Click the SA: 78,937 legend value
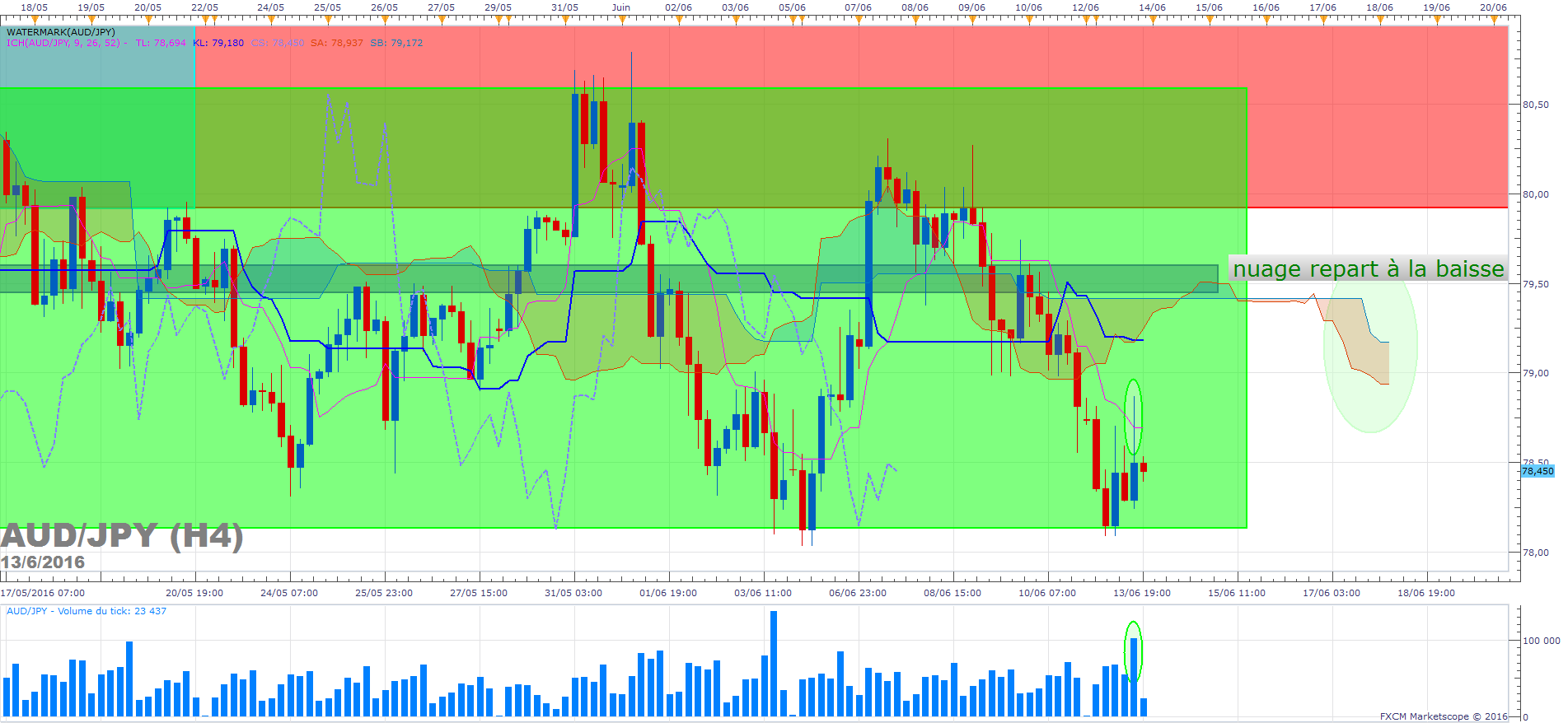The image size is (1568, 723). coord(337,43)
